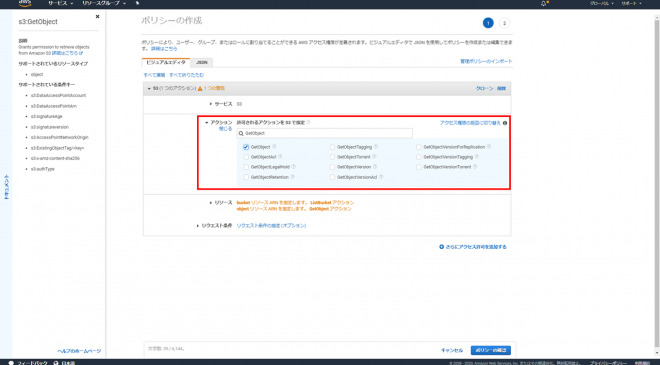Check the GetObjectVersion checkbox

coord(333,167)
